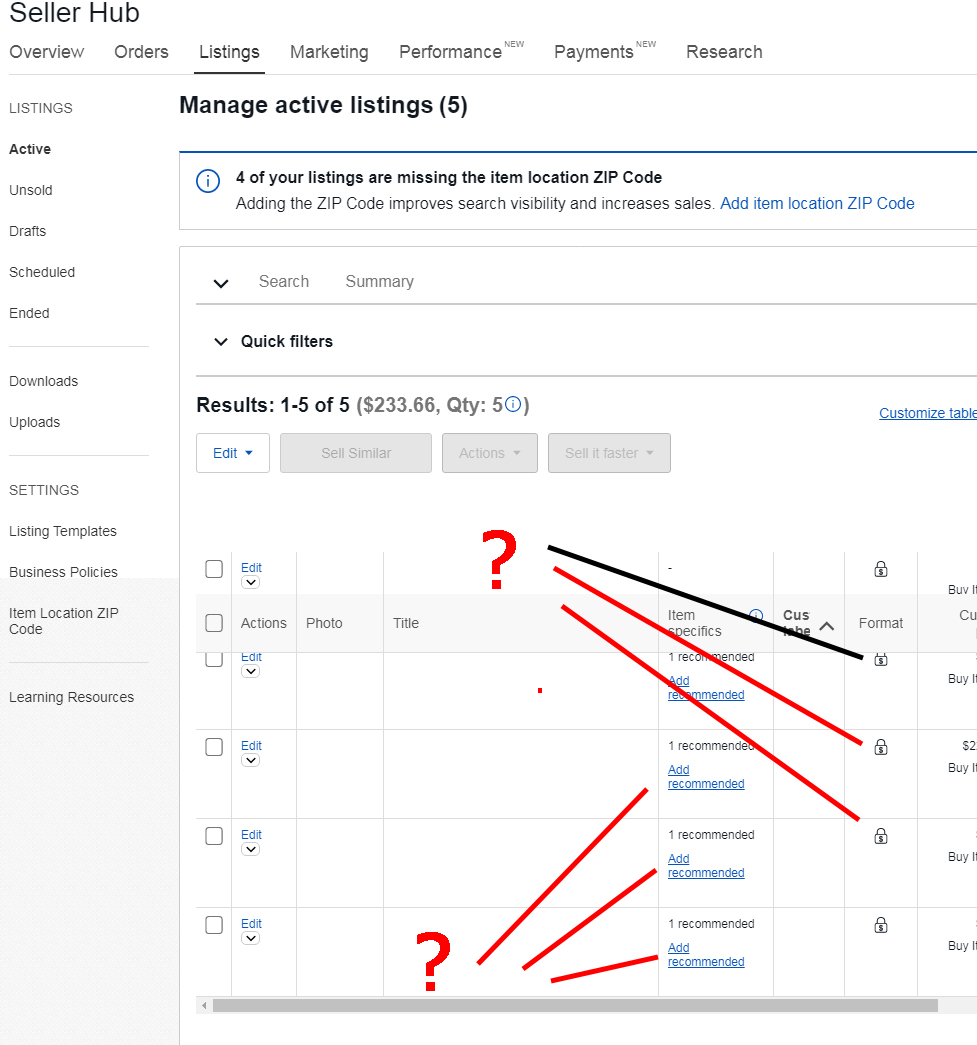Open Uploads in the sidebar
Viewport: 977px width, 1045px height.
click(x=35, y=423)
